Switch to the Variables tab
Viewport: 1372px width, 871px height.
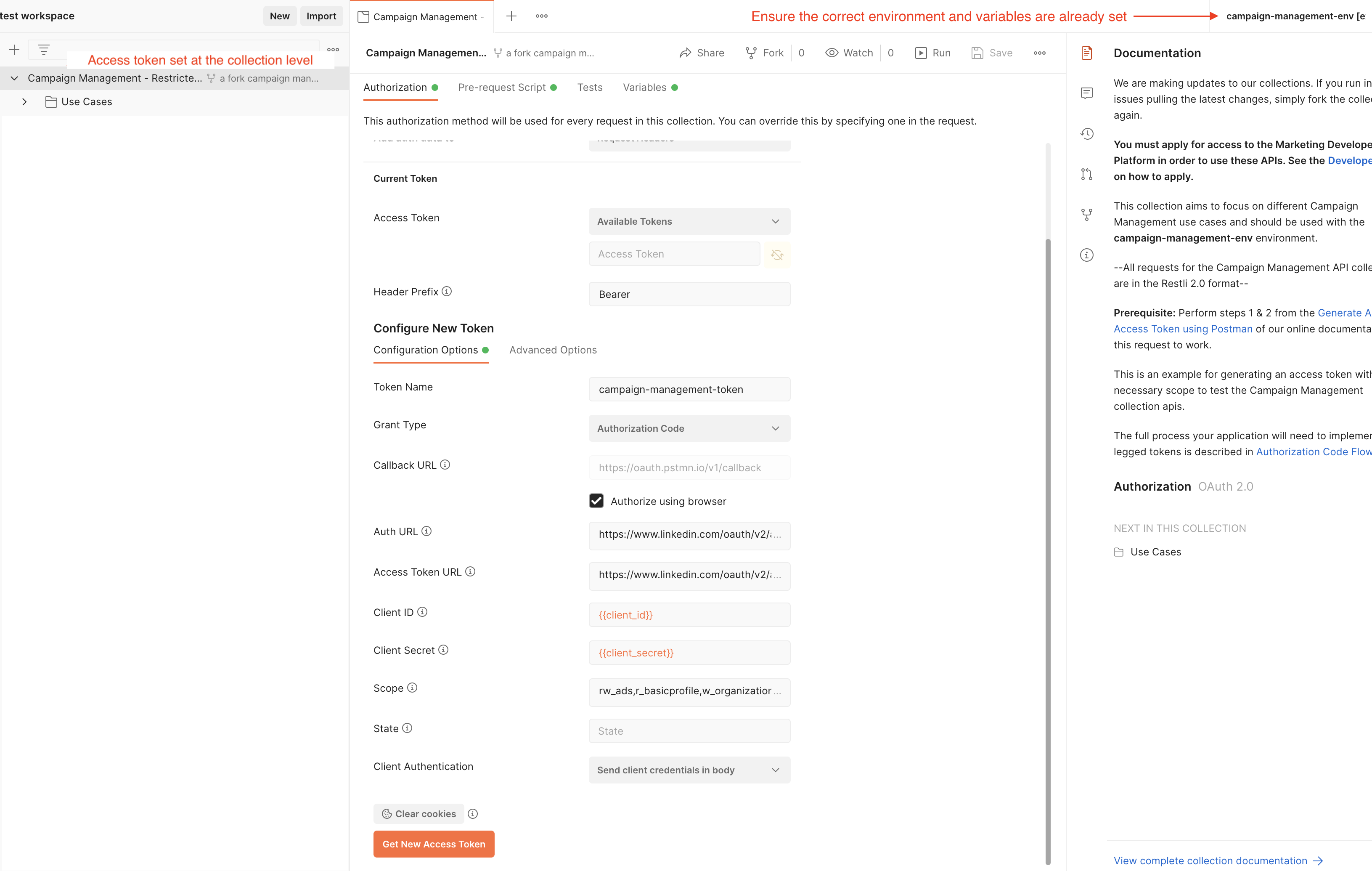pos(644,87)
